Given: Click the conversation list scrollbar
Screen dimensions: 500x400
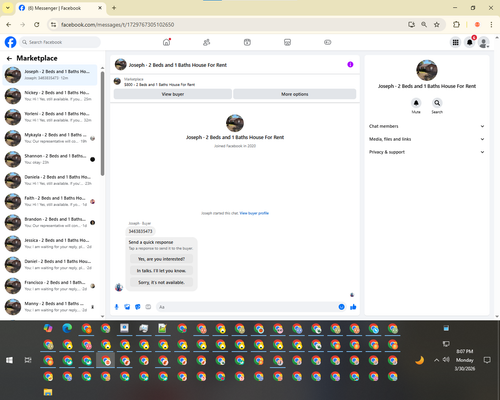Looking at the screenshot, I should point(102,123).
